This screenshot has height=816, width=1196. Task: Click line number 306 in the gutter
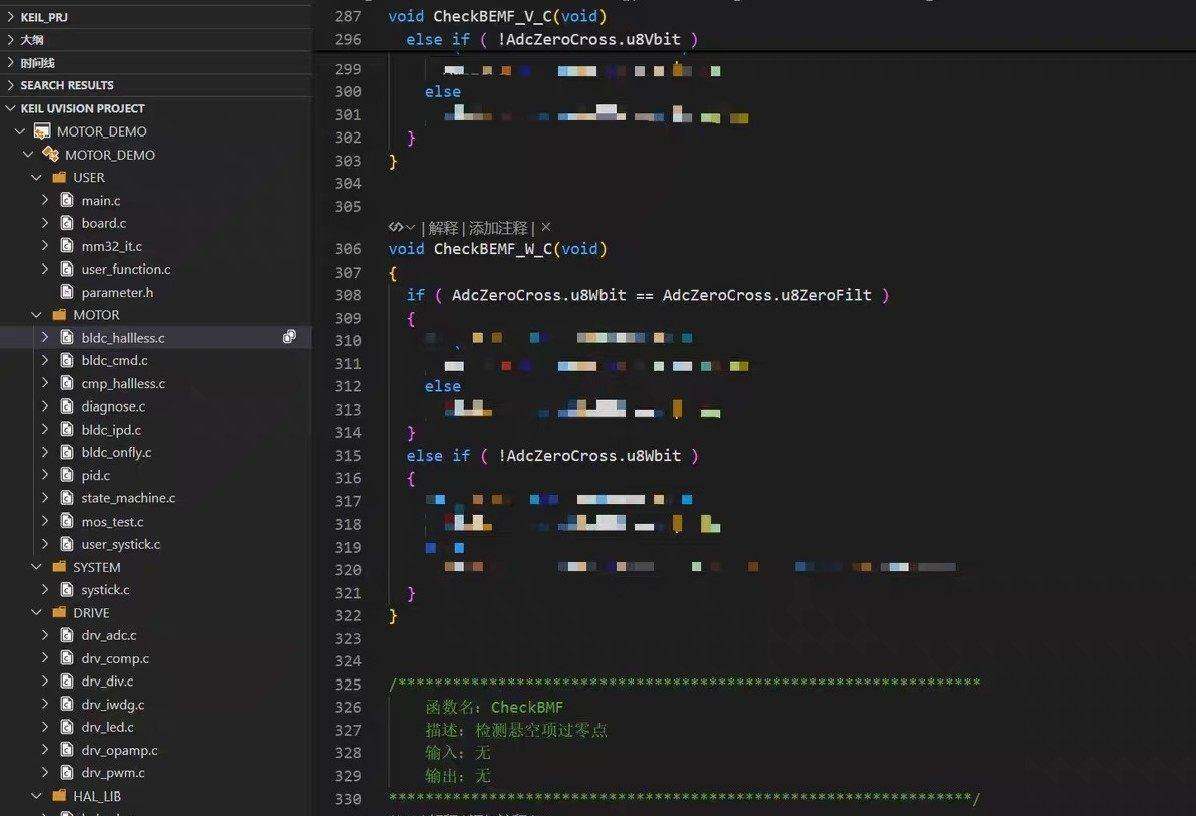(x=348, y=249)
